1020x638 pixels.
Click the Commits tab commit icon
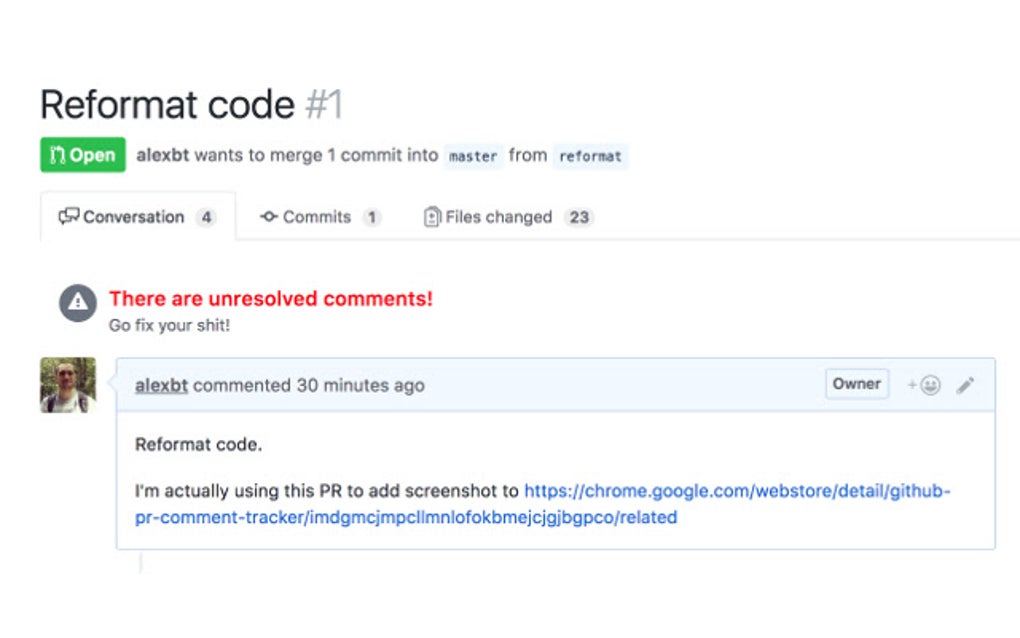(x=268, y=217)
